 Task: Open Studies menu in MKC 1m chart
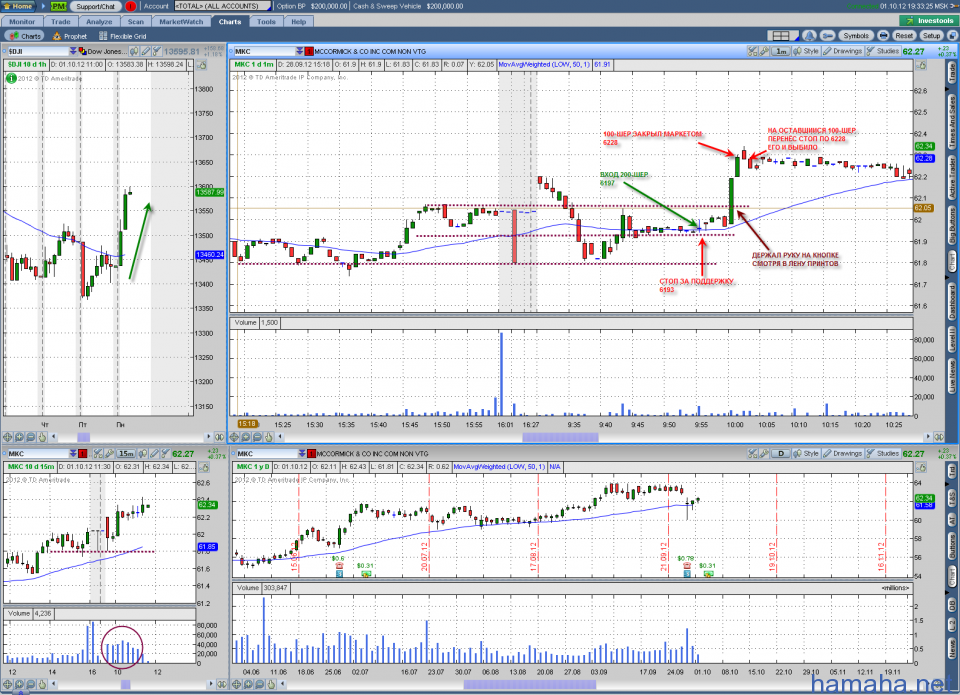click(883, 51)
